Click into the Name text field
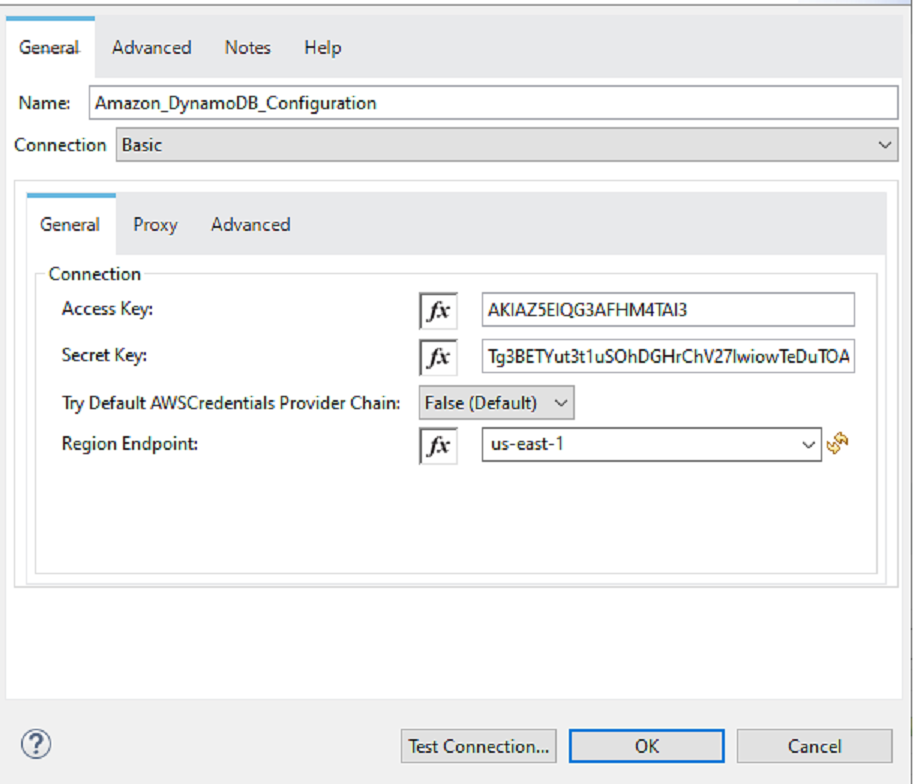 pos(493,103)
